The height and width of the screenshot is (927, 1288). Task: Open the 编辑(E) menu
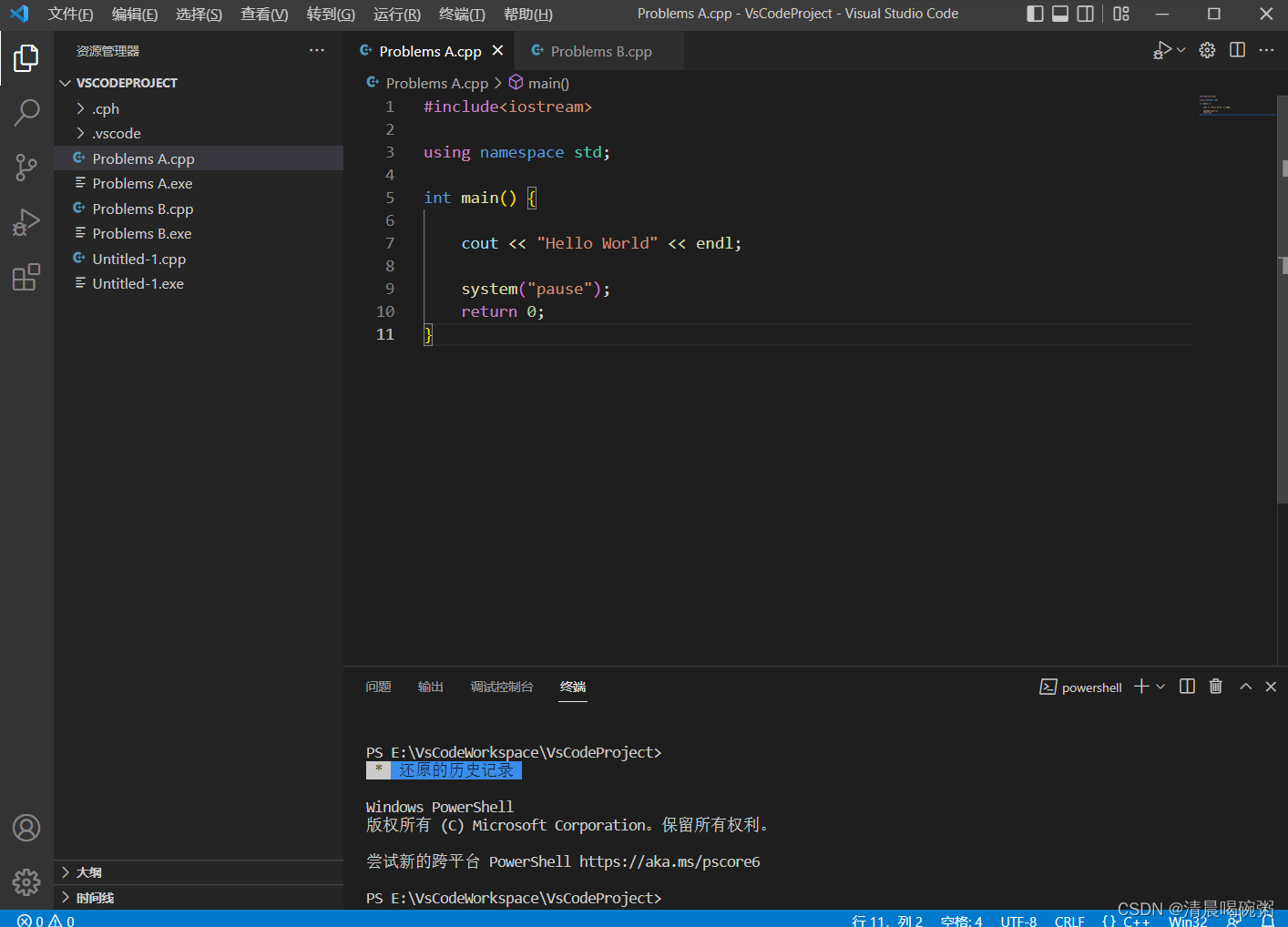point(135,14)
